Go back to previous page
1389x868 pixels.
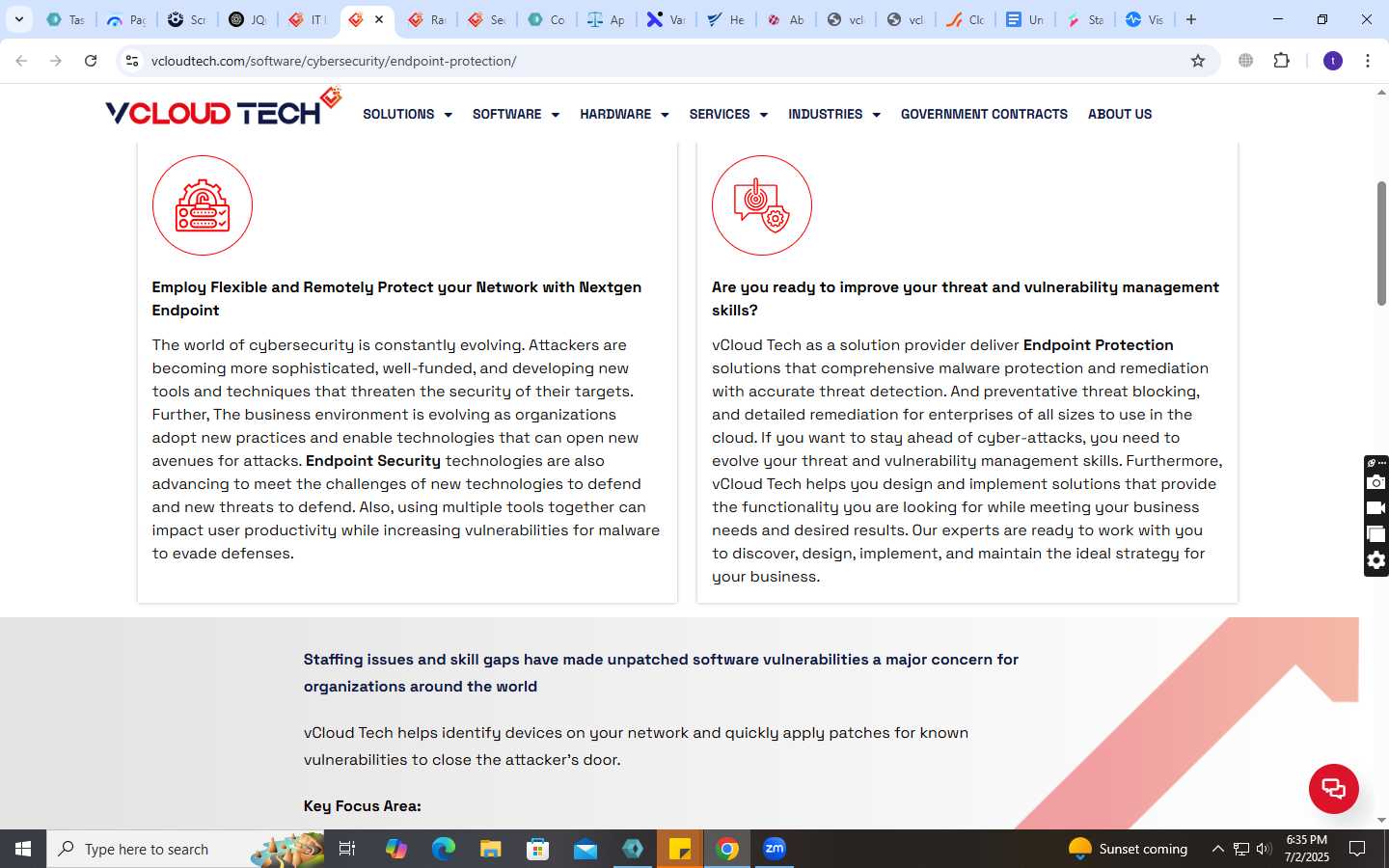[x=21, y=61]
